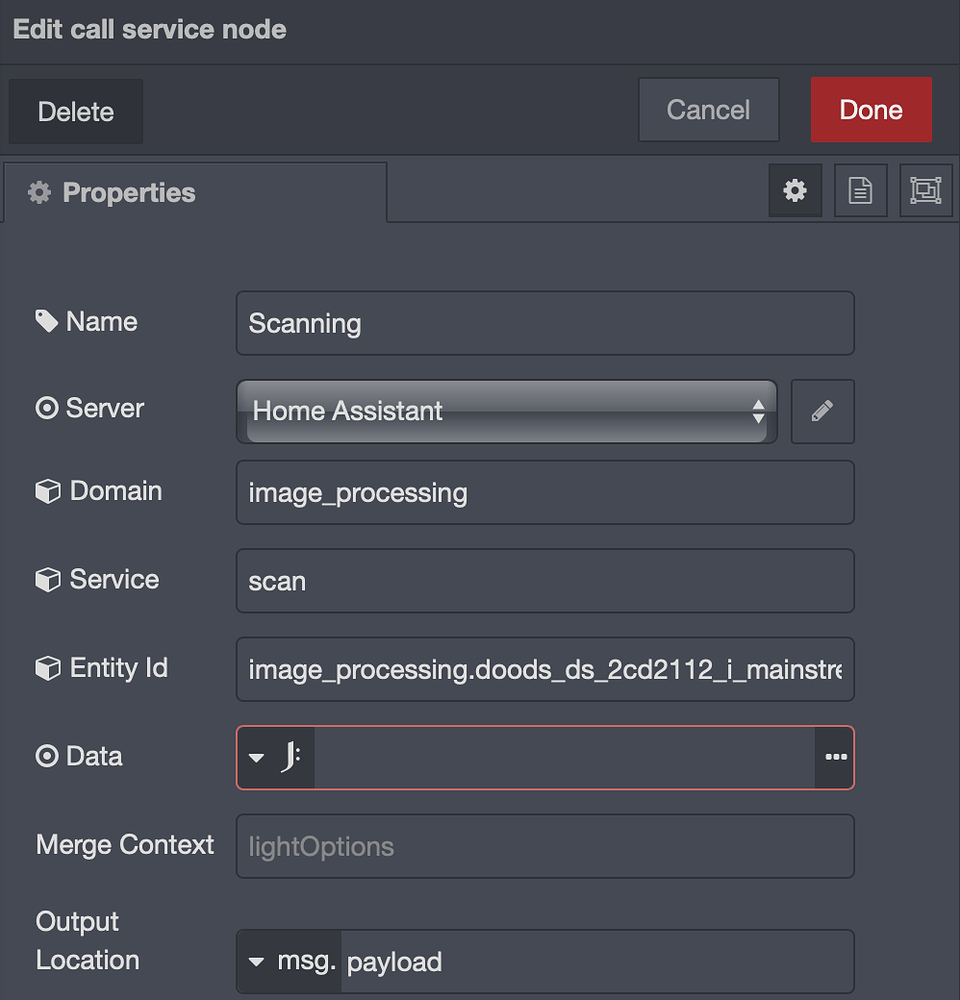Select the Name field containing Scanning
Viewport: 960px width, 1000px height.
click(x=545, y=323)
